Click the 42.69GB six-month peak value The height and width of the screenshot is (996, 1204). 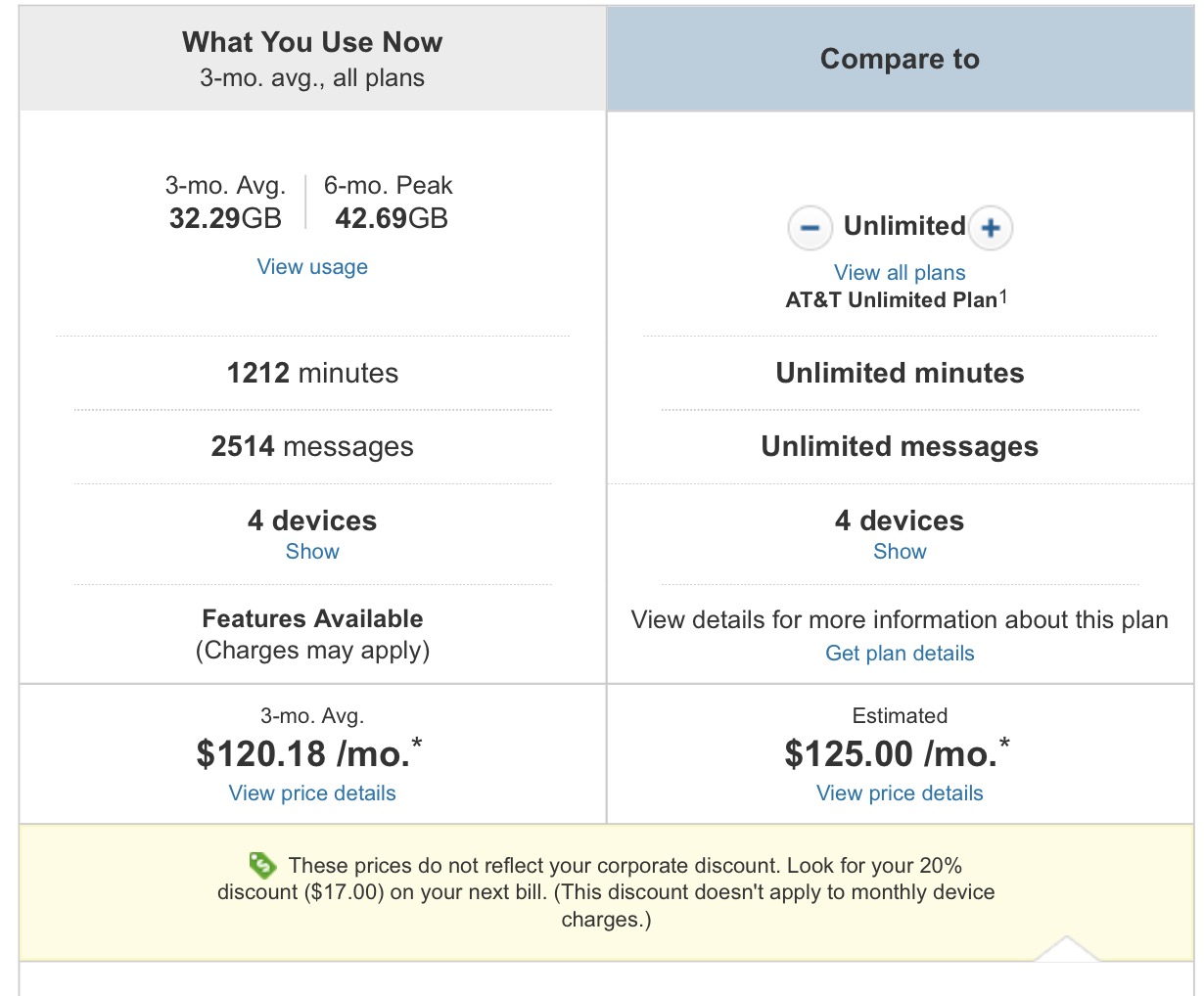pyautogui.click(x=392, y=218)
